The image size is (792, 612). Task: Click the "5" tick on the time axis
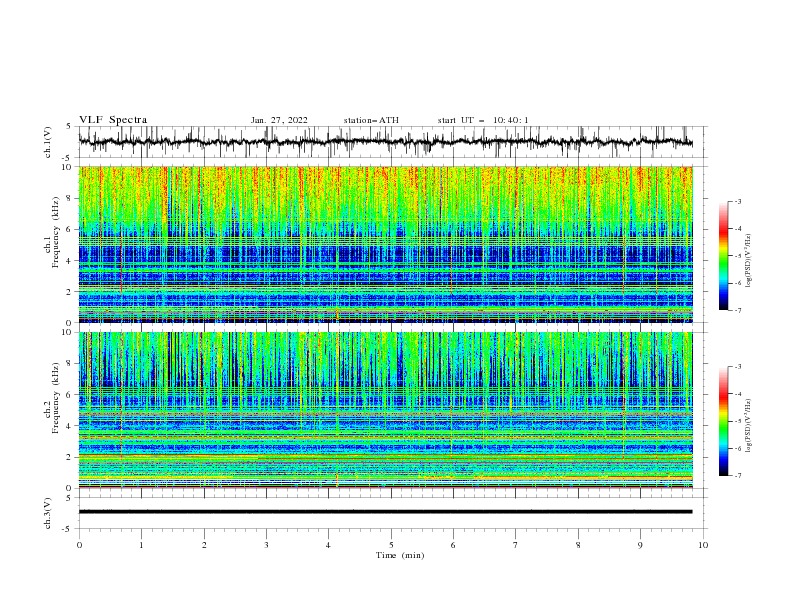pyautogui.click(x=391, y=545)
